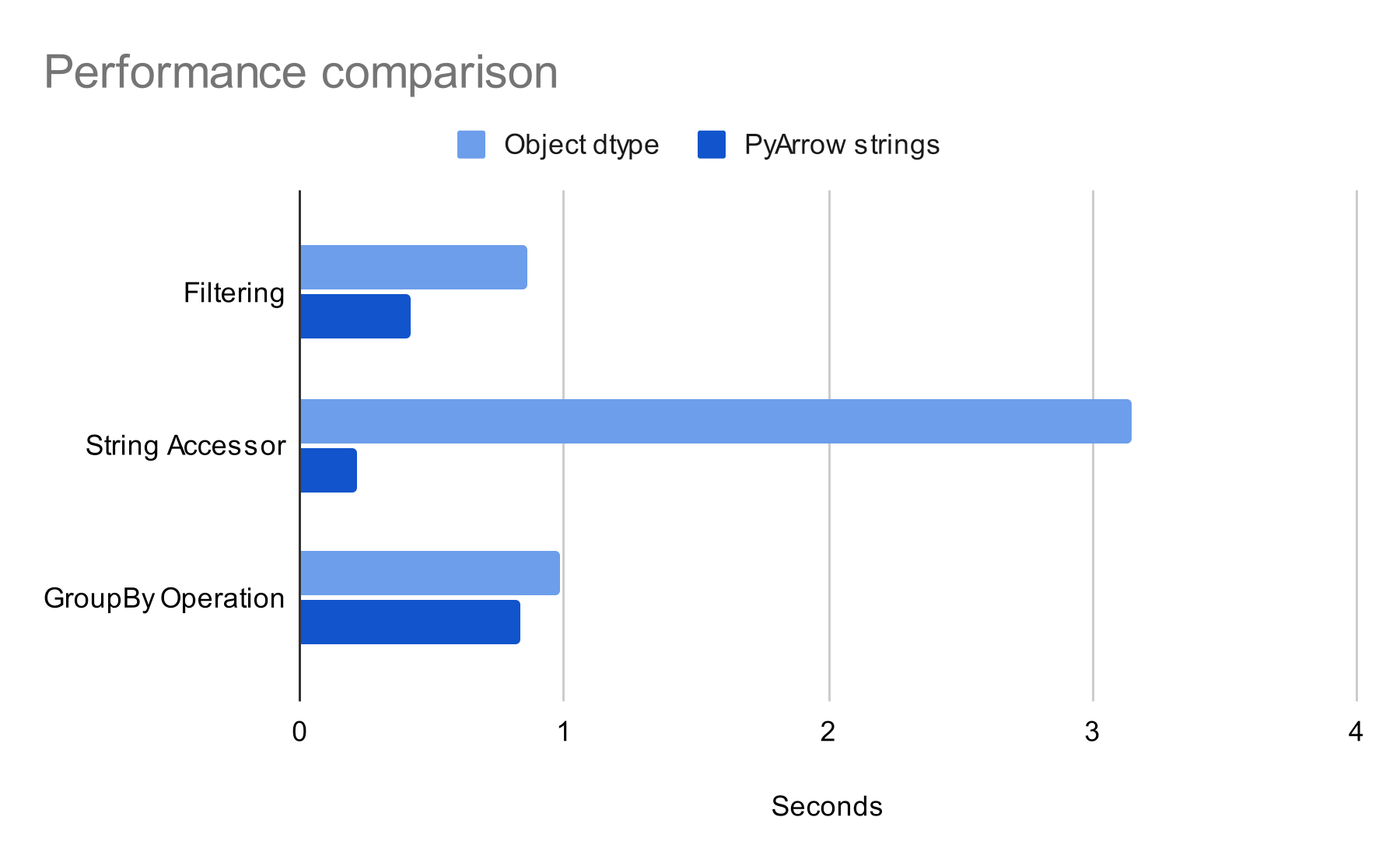
Task: Click the longest bar for String Accessor
Action: (716, 422)
